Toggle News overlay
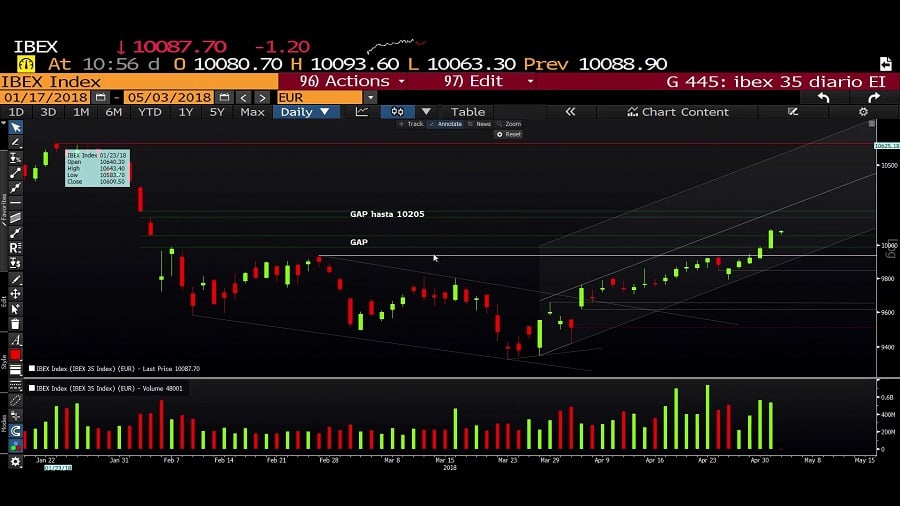The height and width of the screenshot is (506, 900). 479,124
